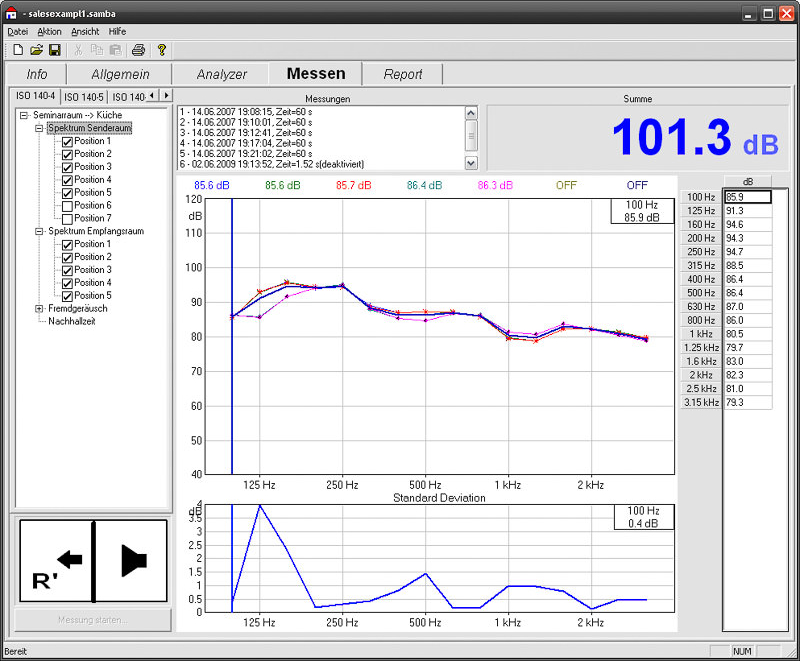Screen dimensions: 800x661
Task: Collapse the Seminarraum --> Küche root node
Action: click(x=23, y=115)
